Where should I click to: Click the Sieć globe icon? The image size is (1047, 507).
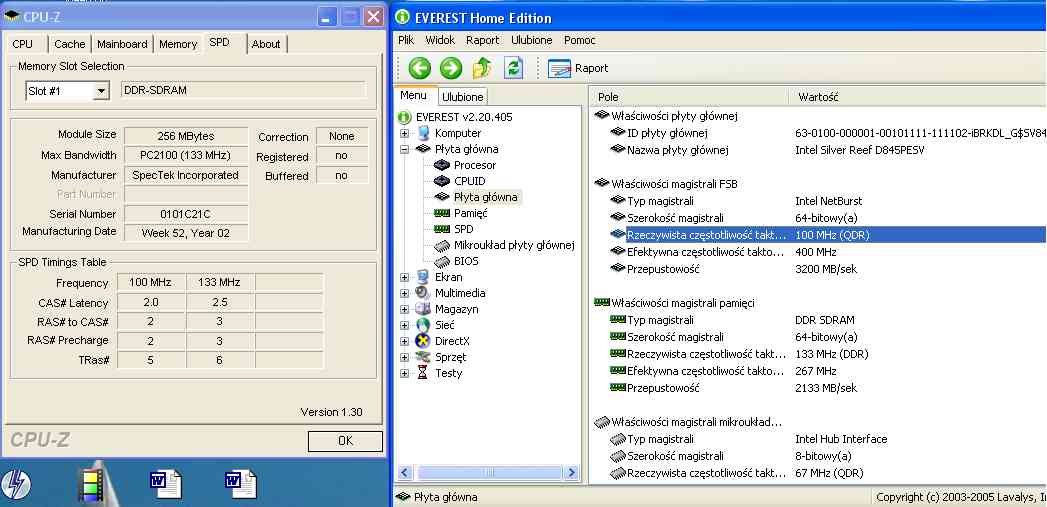point(423,325)
